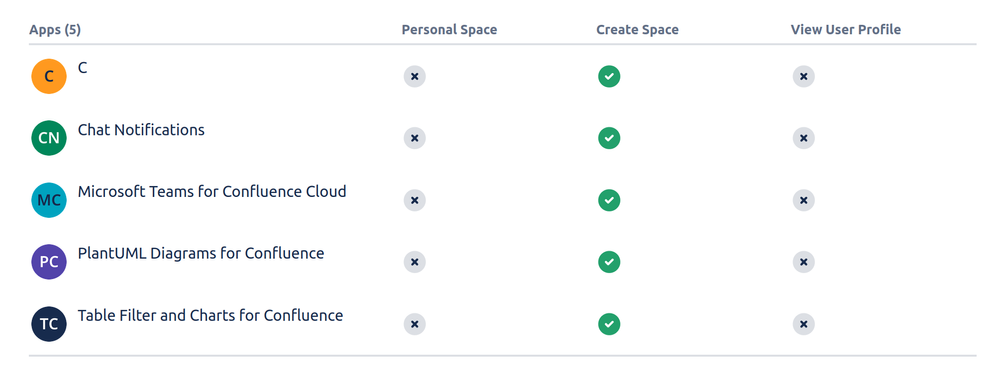Disable Create Space for Chat Notifications
Image resolution: width=999 pixels, height=378 pixels.
pos(609,138)
